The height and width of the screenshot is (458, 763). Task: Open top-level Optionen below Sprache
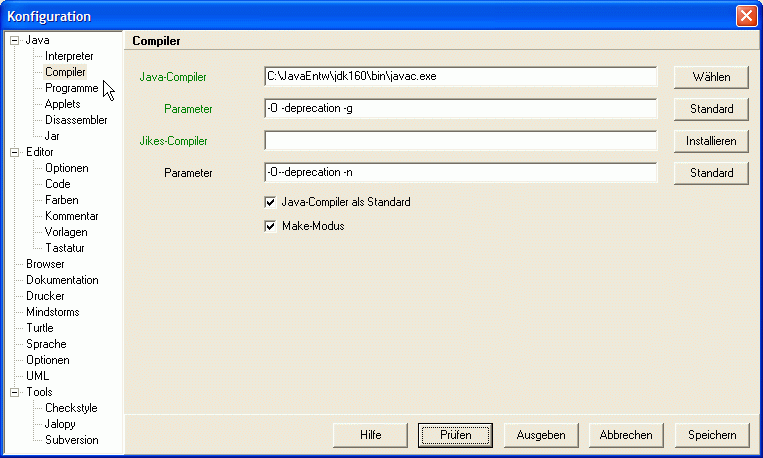tap(48, 360)
